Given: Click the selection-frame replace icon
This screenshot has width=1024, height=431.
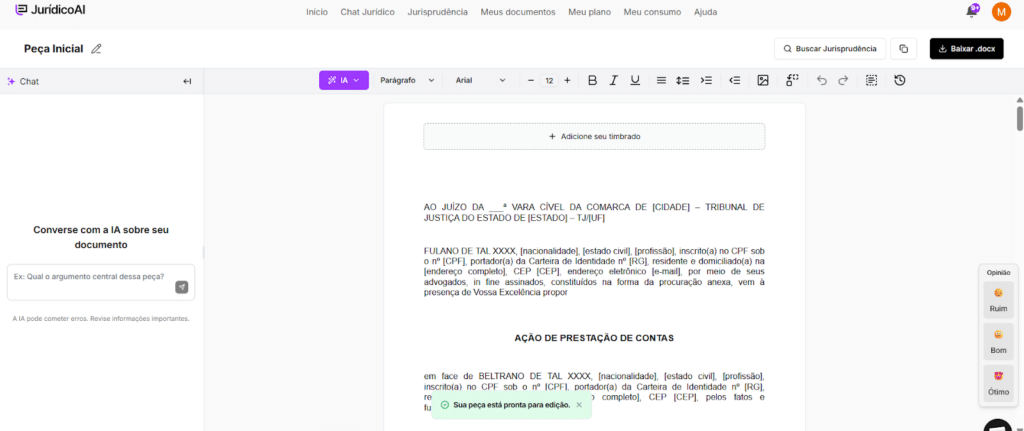Looking at the screenshot, I should click(x=792, y=80).
